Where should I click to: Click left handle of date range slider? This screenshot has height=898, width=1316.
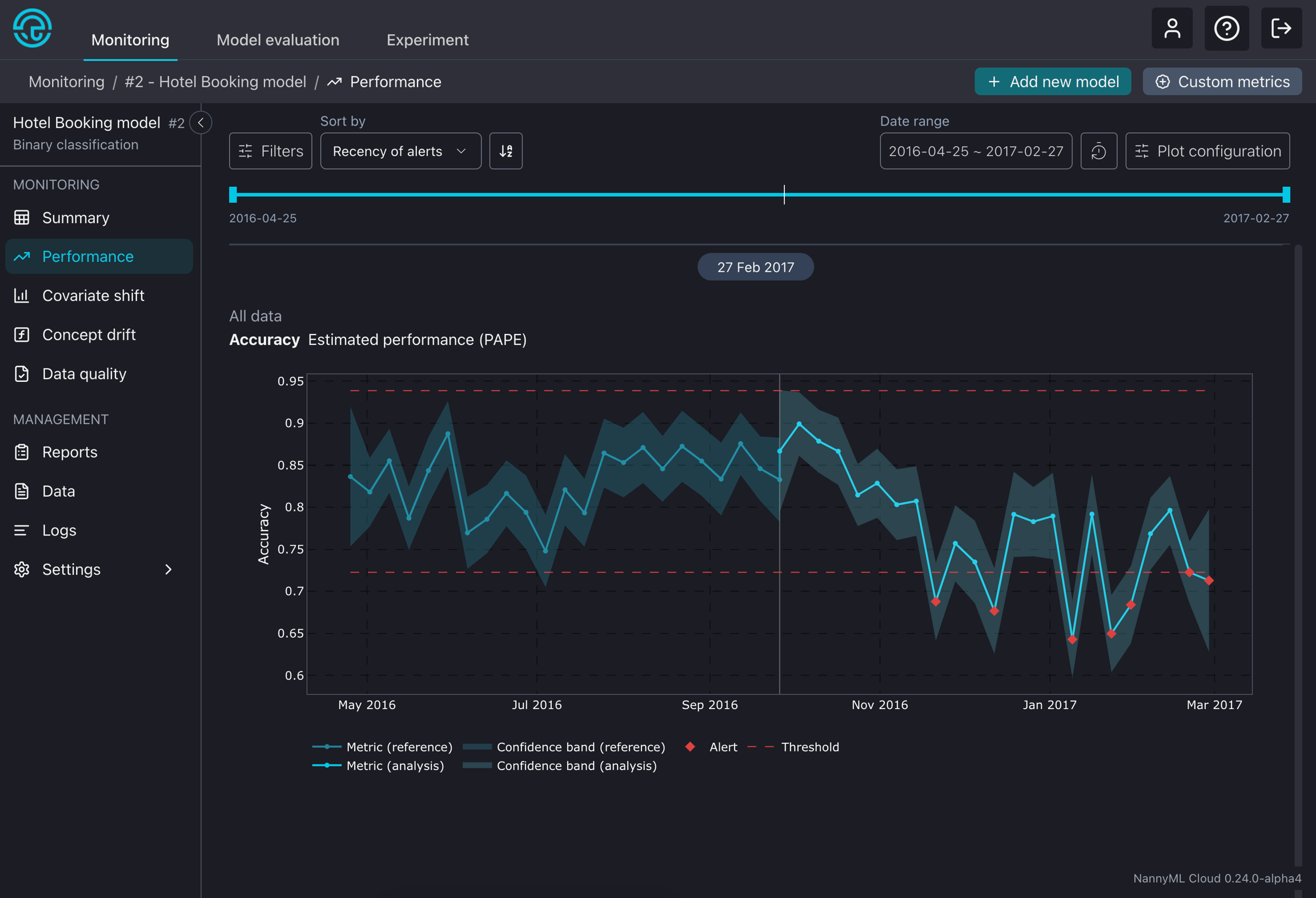click(232, 195)
